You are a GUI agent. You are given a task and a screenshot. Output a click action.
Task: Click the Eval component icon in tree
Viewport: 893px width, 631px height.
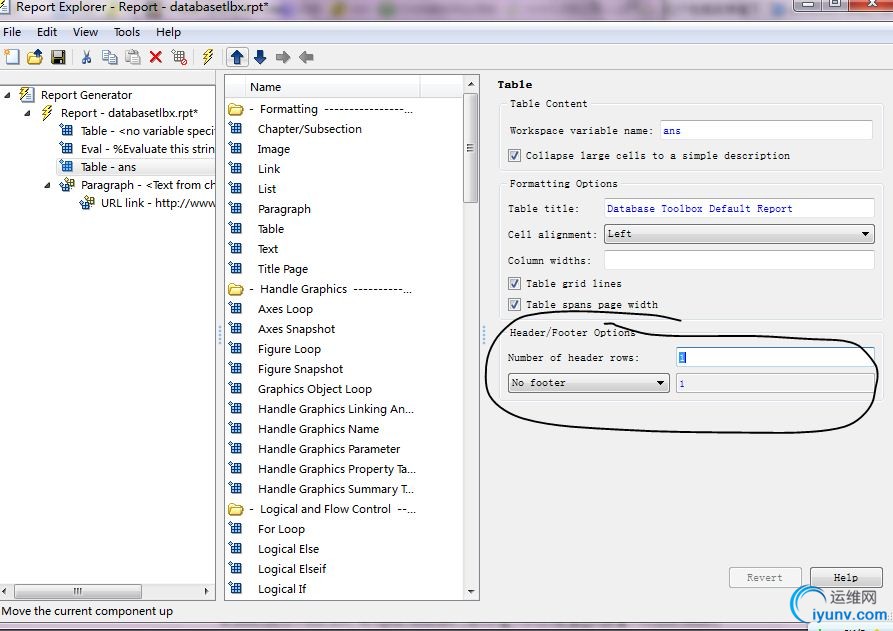point(66,148)
